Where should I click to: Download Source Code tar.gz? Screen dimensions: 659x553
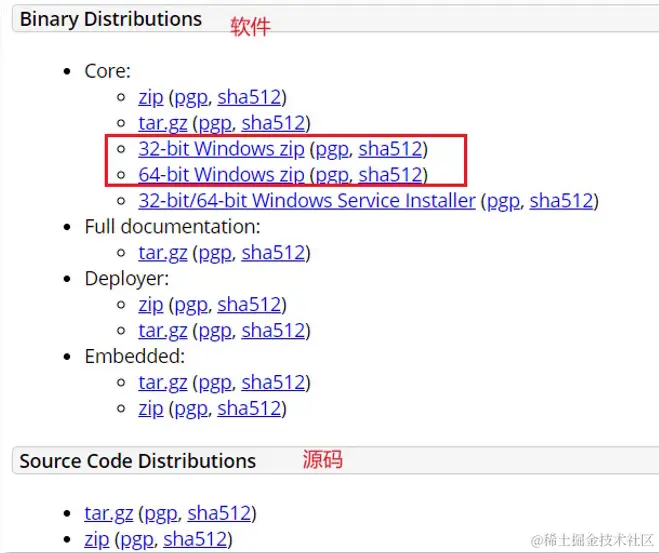pyautogui.click(x=108, y=514)
